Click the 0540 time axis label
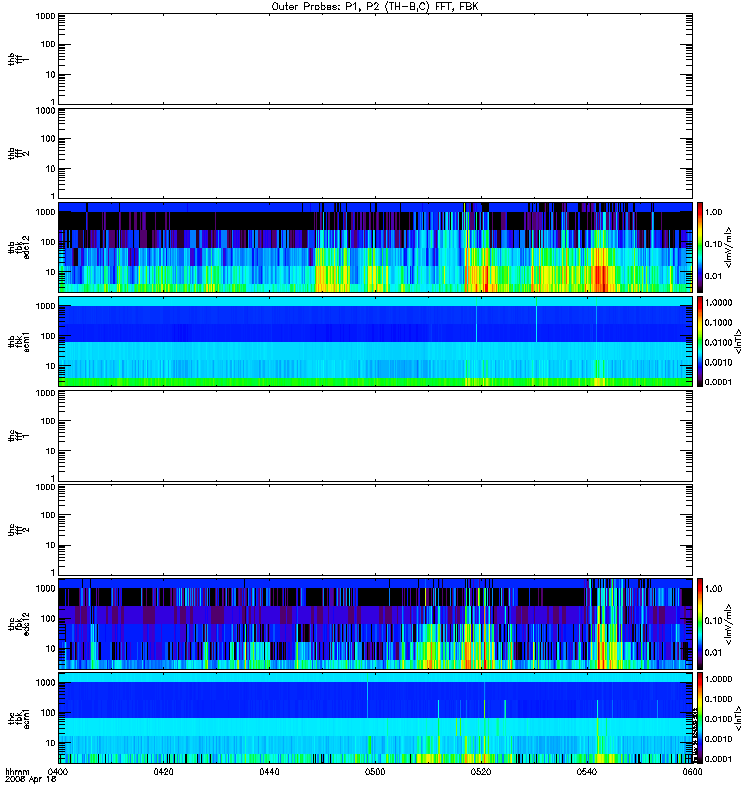750x800 pixels. click(x=587, y=772)
